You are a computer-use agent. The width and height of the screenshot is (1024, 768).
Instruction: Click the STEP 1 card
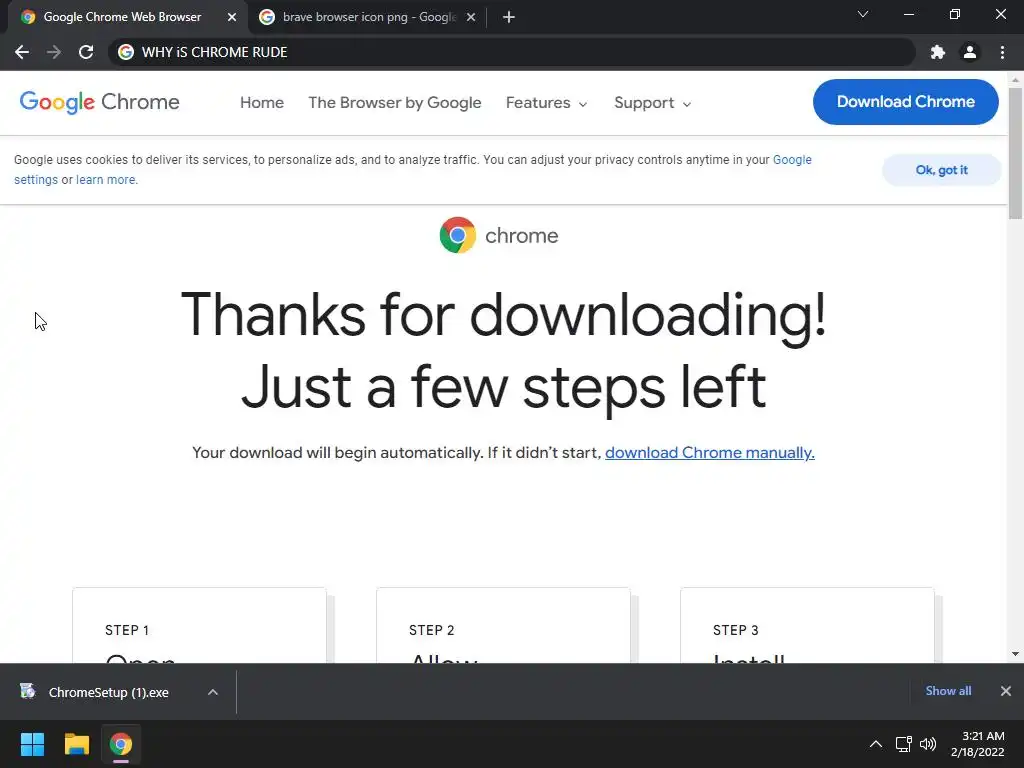pyautogui.click(x=199, y=626)
